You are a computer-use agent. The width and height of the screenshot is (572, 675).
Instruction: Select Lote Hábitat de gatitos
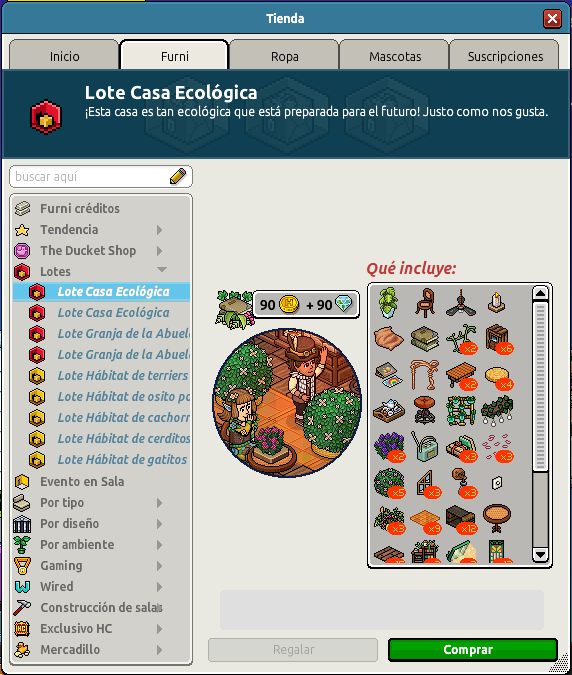pos(122,460)
